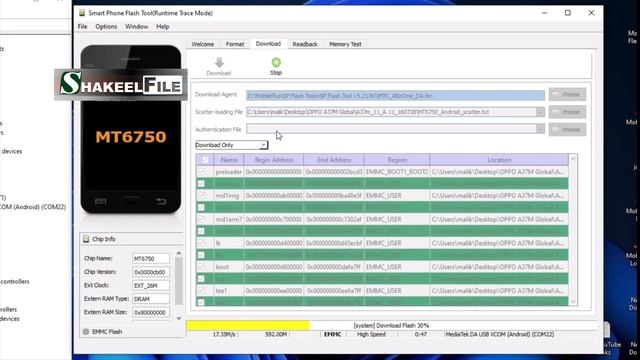
Task: Toggle checkbox of green row between preloader and md1img
Action: [201, 184]
